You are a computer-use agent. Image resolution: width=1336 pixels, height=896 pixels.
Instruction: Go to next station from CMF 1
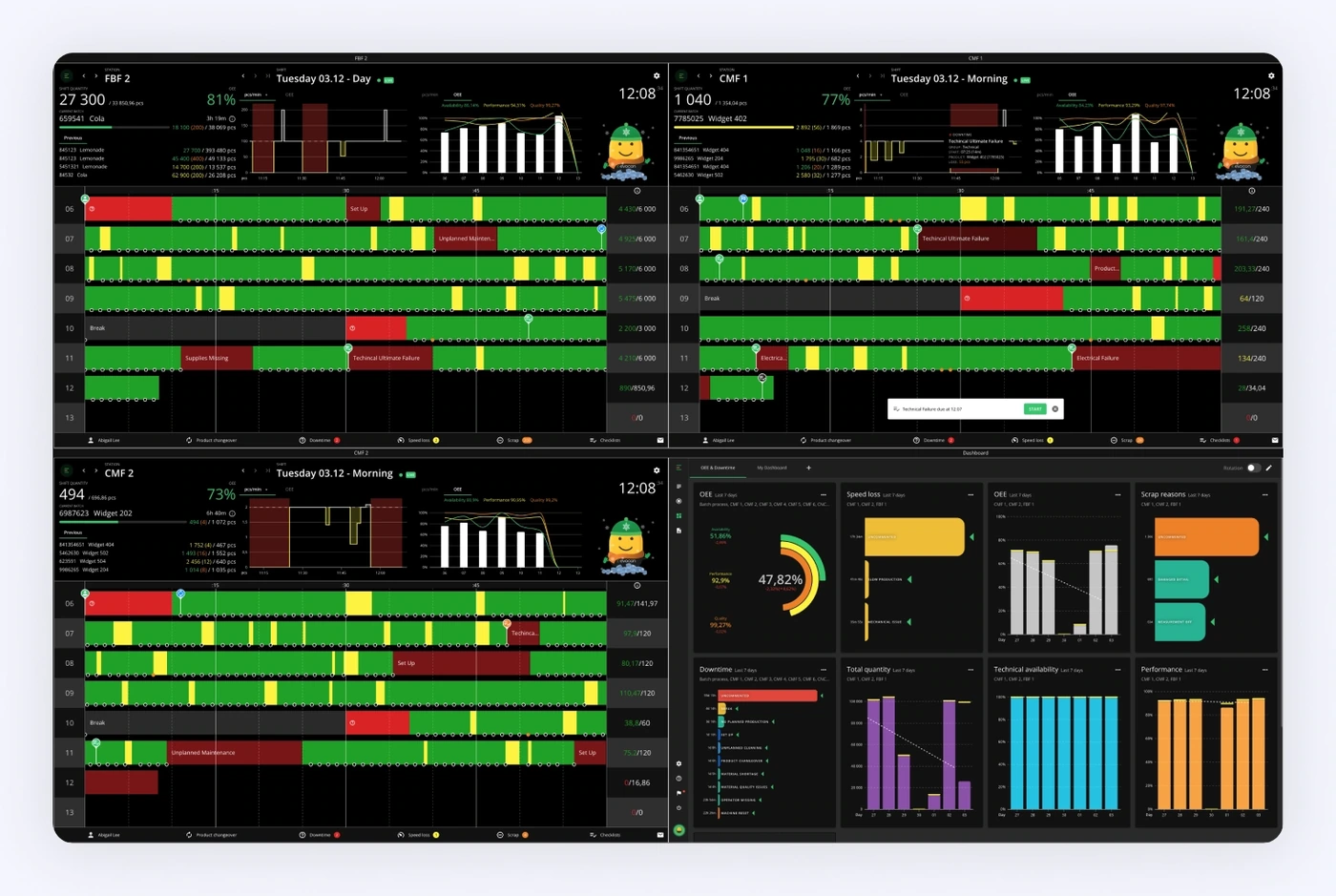click(x=711, y=75)
